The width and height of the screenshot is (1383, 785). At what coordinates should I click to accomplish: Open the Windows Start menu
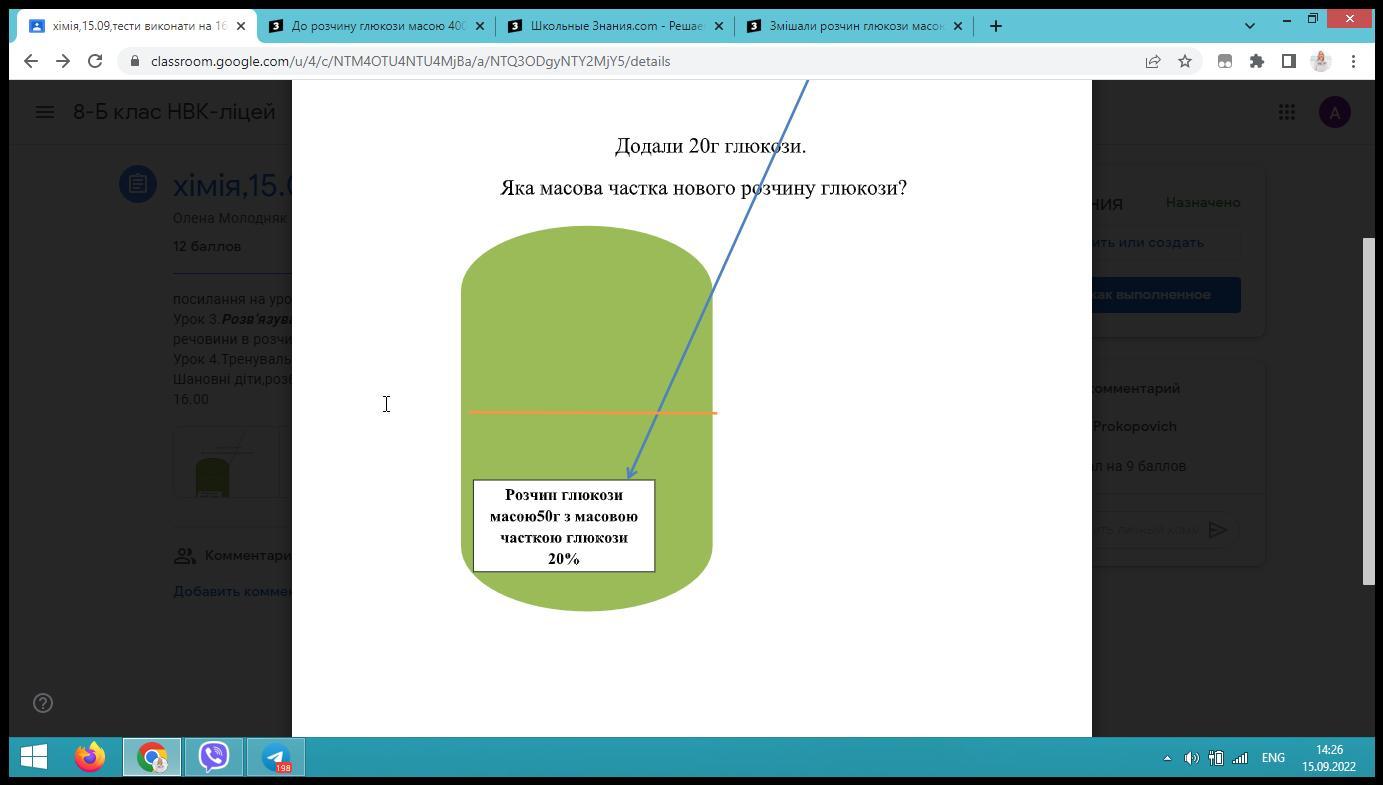[34, 757]
